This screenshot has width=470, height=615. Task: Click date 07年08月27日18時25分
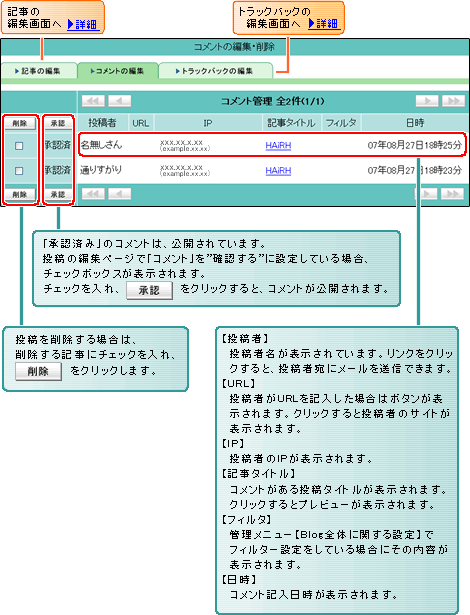point(415,146)
